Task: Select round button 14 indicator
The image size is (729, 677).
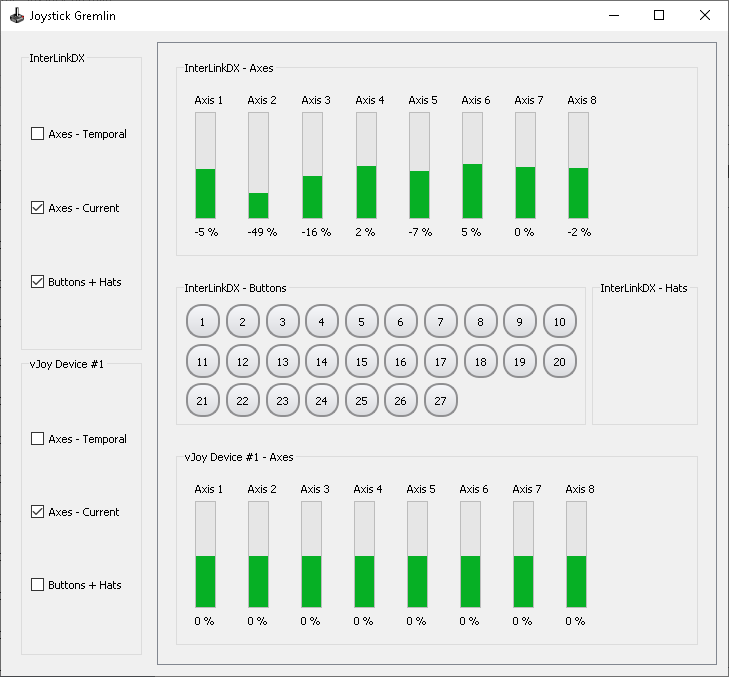Action: coord(322,361)
